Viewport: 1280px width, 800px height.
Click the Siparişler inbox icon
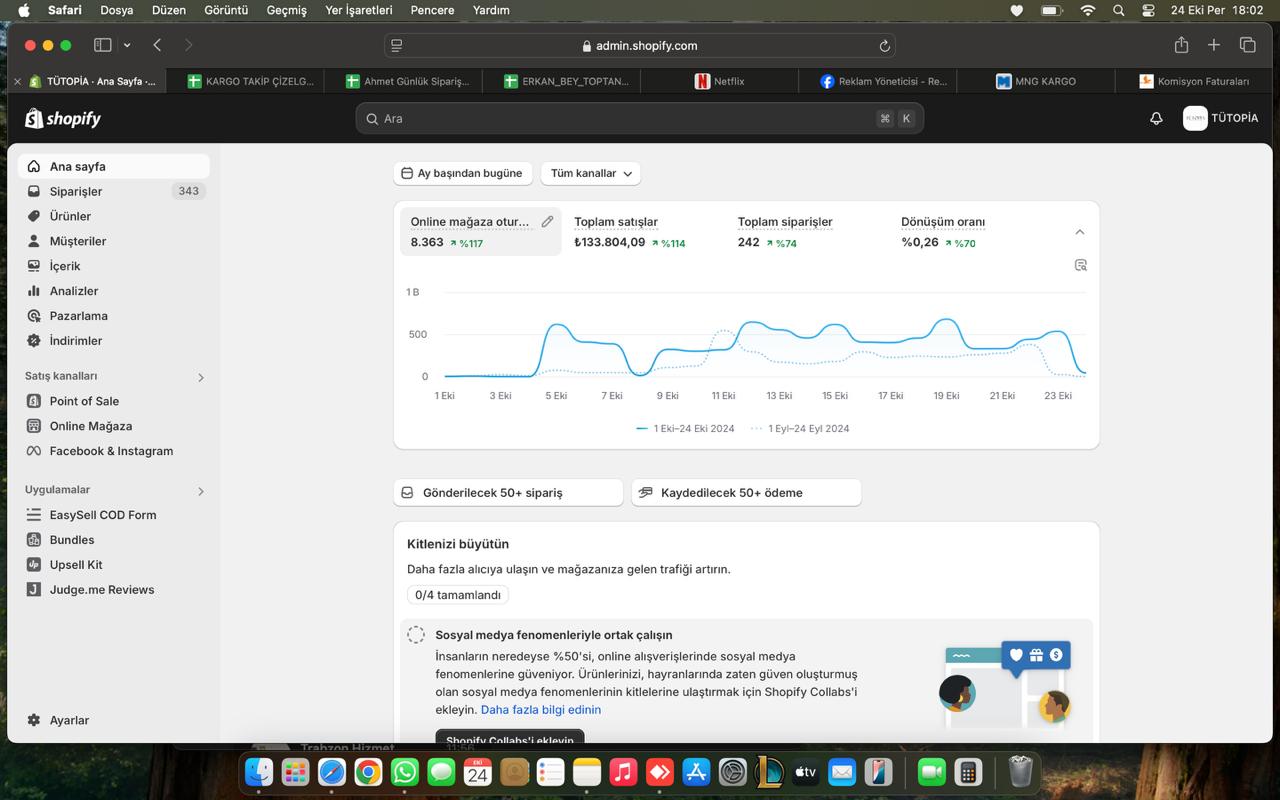coord(34,191)
